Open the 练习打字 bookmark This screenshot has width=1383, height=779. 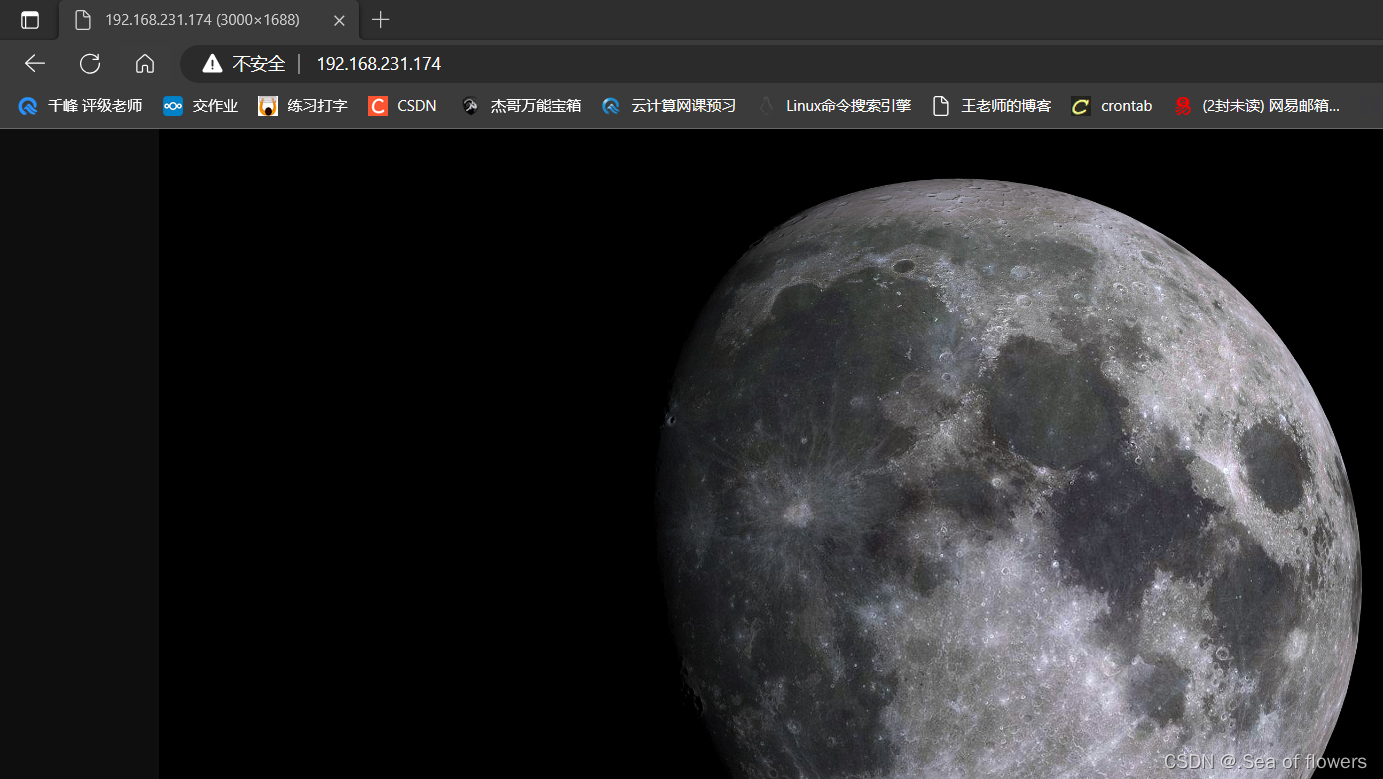[303, 106]
